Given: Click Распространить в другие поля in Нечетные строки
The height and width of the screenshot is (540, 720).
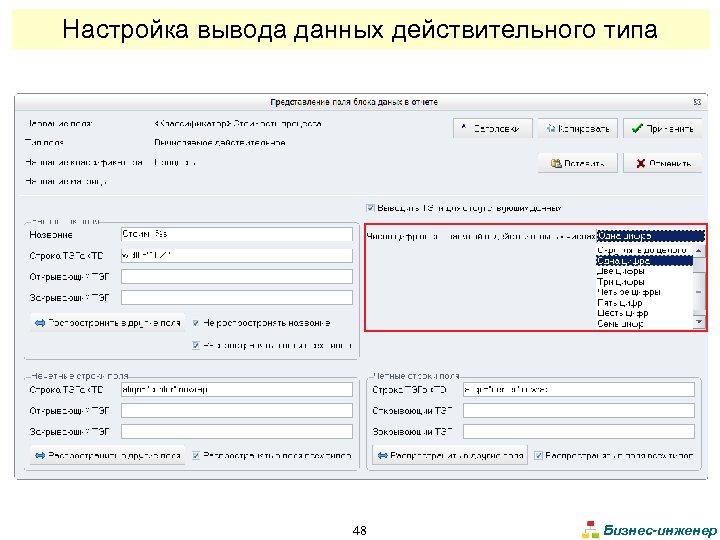Looking at the screenshot, I should [x=108, y=456].
